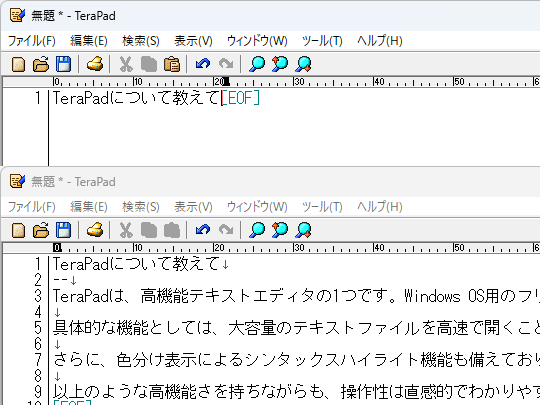Screen dimensions: 540x405
Task: Click the [EOF] marker in top window
Action: pos(241,98)
